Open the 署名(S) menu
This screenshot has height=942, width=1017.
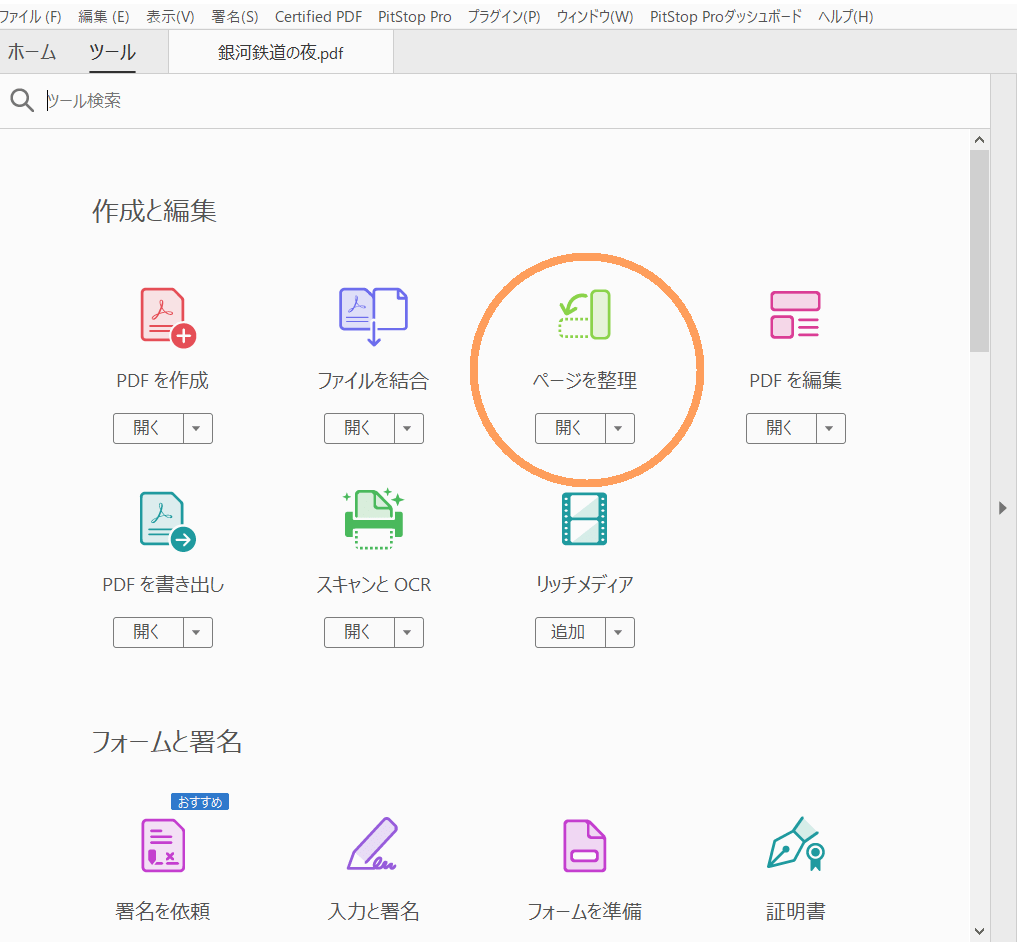[235, 17]
